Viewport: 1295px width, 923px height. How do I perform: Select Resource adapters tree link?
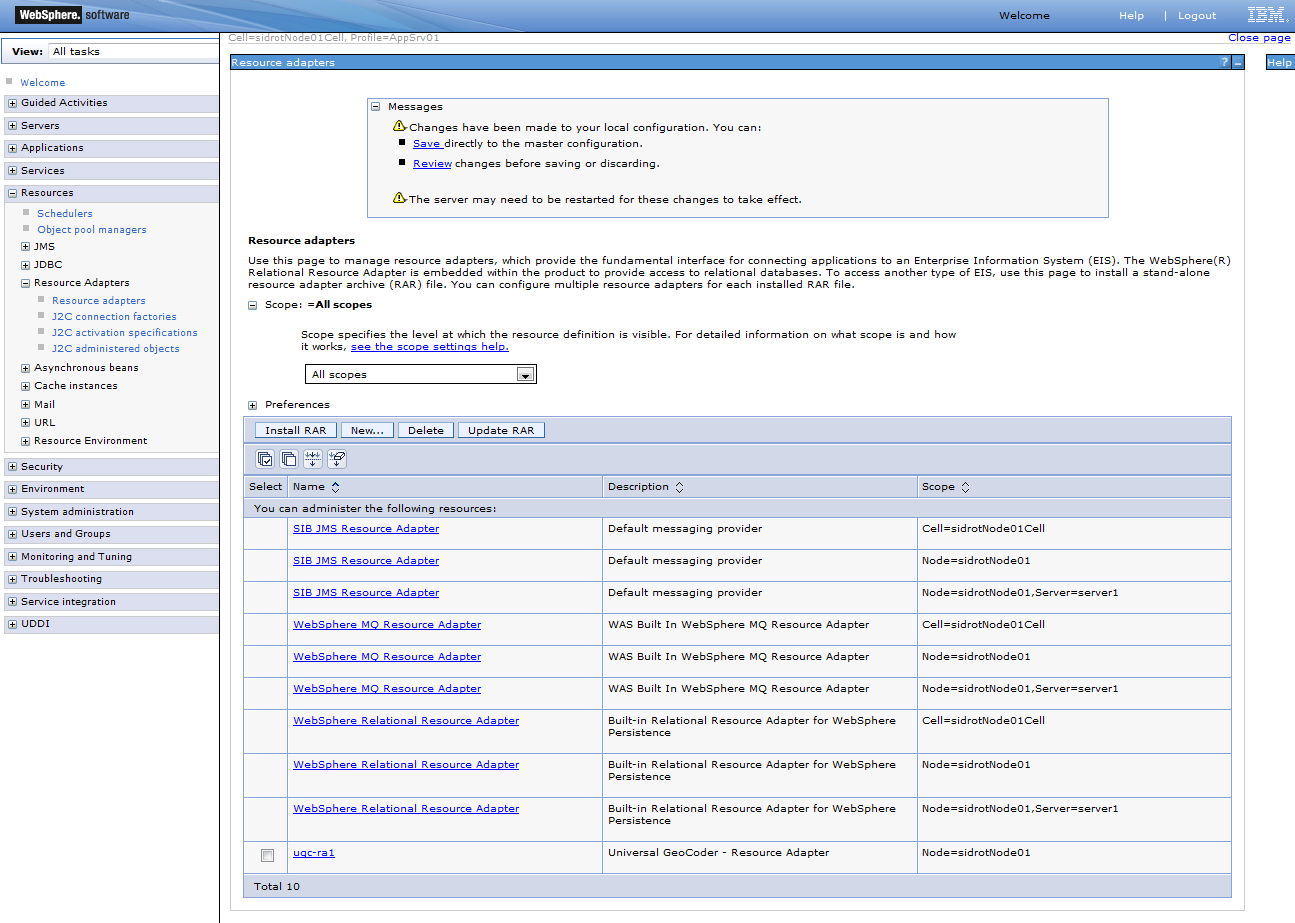99,301
